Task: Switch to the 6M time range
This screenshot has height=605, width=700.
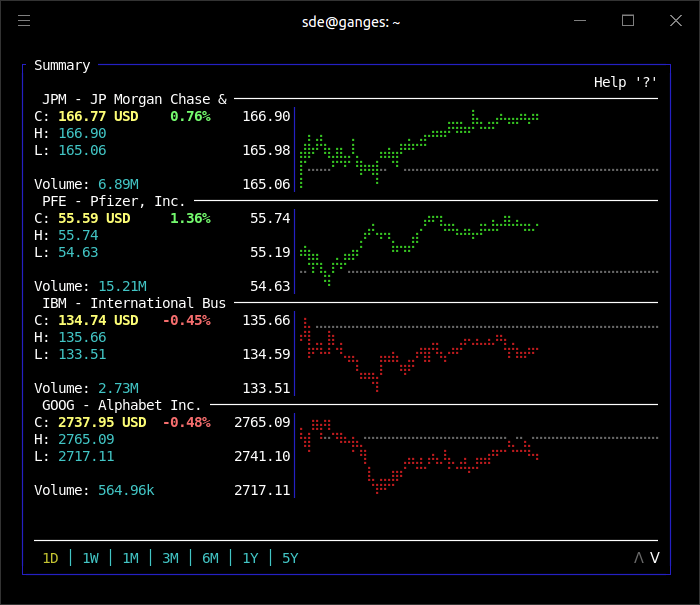Action: point(210,558)
